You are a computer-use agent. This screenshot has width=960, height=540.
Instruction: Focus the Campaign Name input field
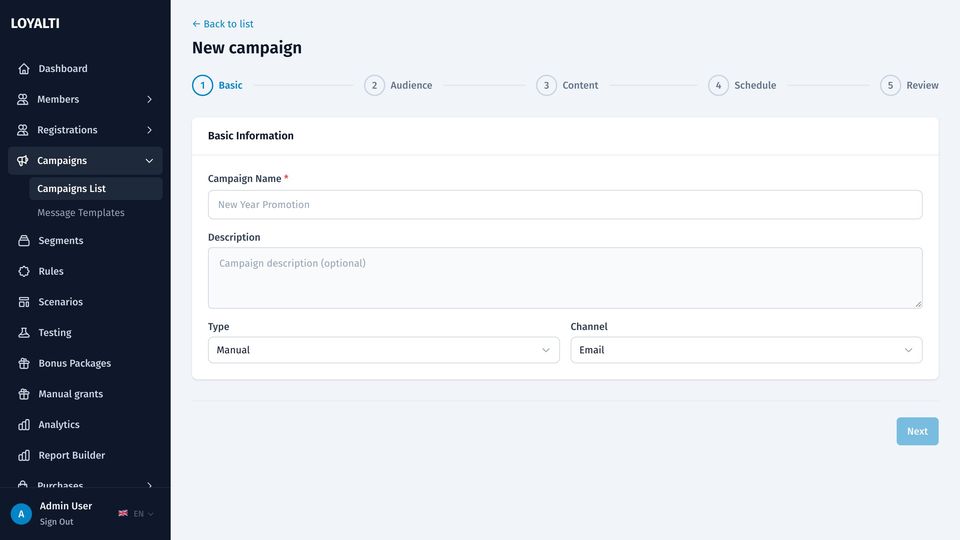tap(565, 204)
